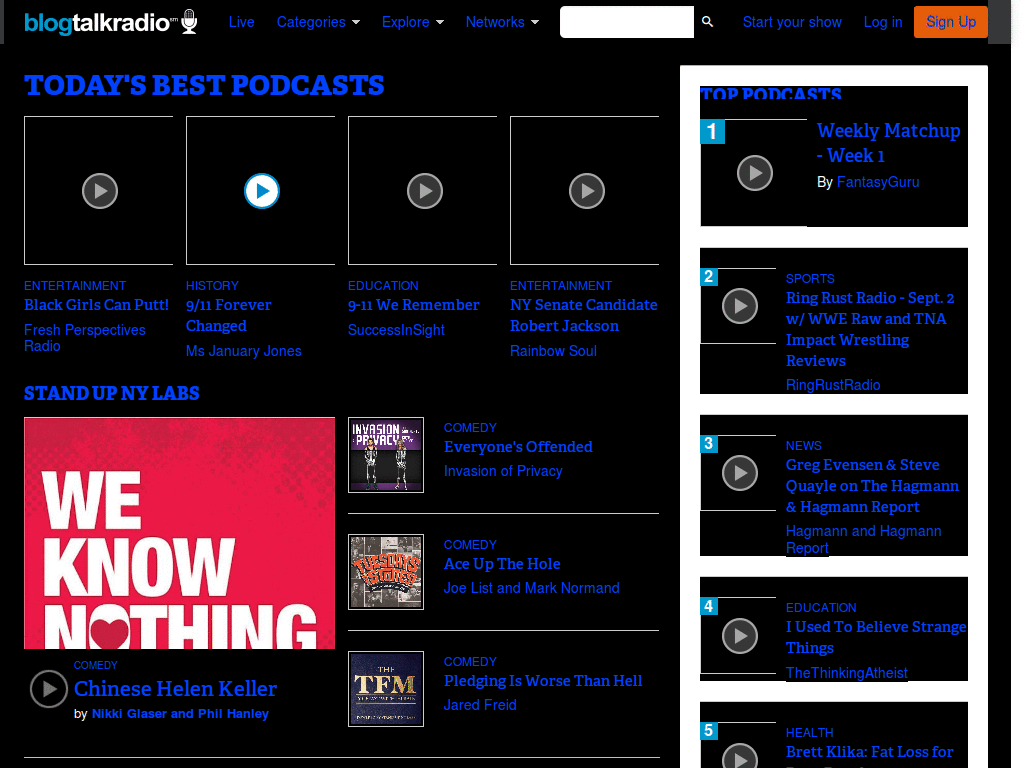The image size is (1024, 768).
Task: Play the Chinese Helen Keller episode
Action: coord(49,689)
